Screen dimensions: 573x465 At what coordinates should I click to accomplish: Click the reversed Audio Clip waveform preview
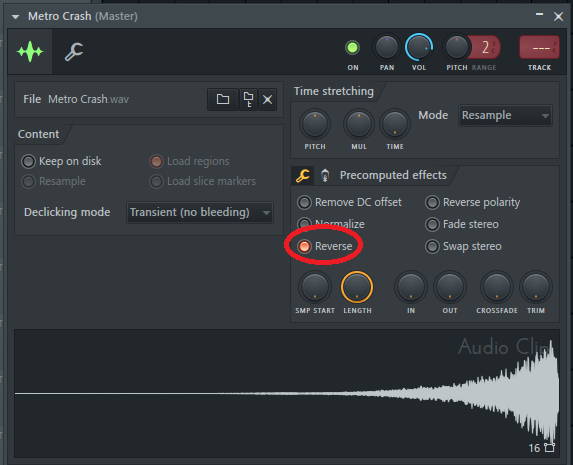287,393
